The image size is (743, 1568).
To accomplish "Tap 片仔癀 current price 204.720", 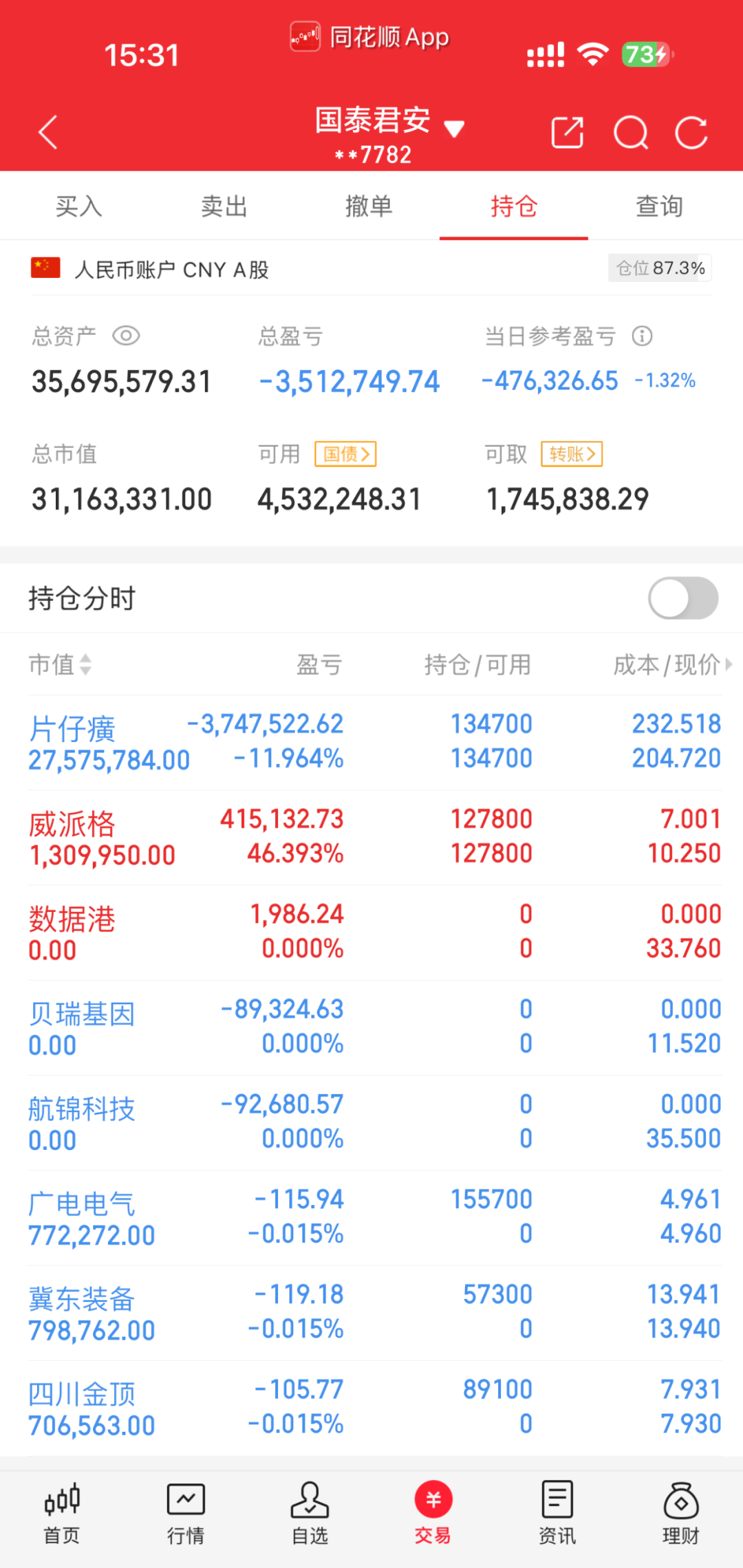I will tap(676, 759).
